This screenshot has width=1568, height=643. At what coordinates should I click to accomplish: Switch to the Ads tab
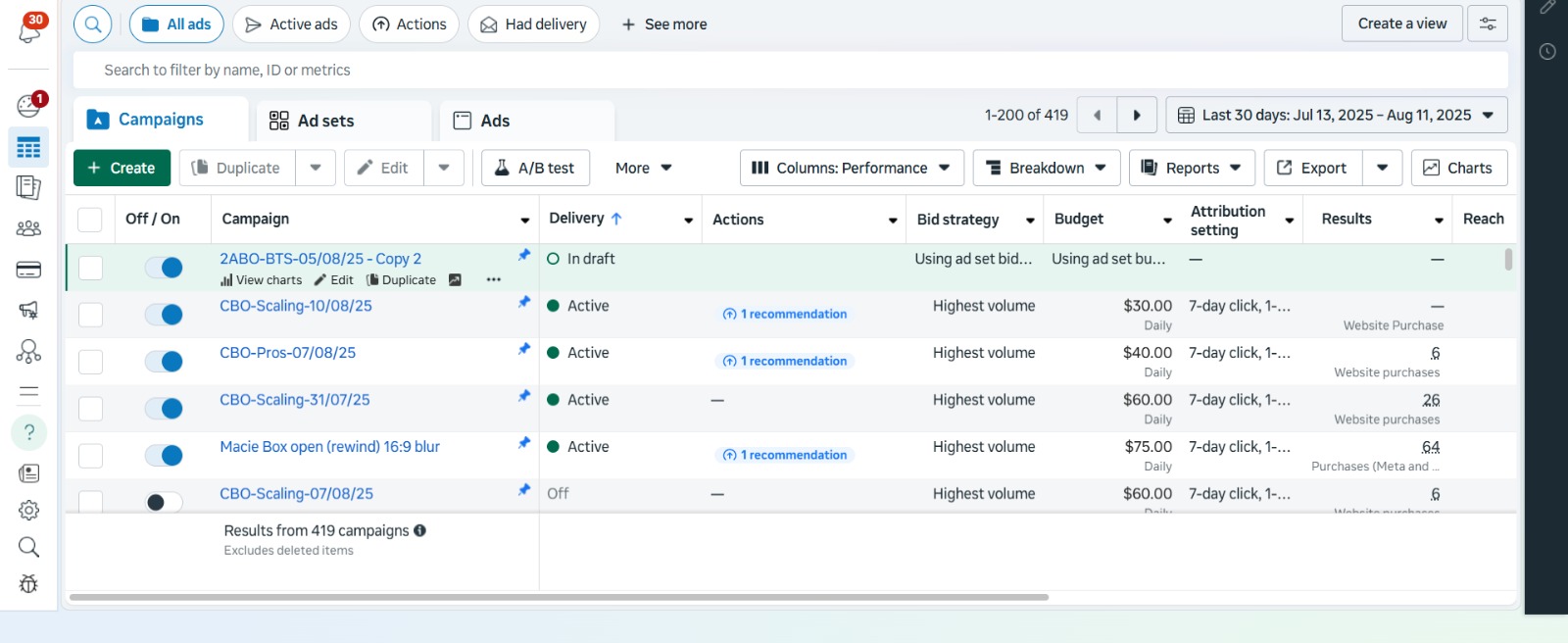[x=527, y=121]
